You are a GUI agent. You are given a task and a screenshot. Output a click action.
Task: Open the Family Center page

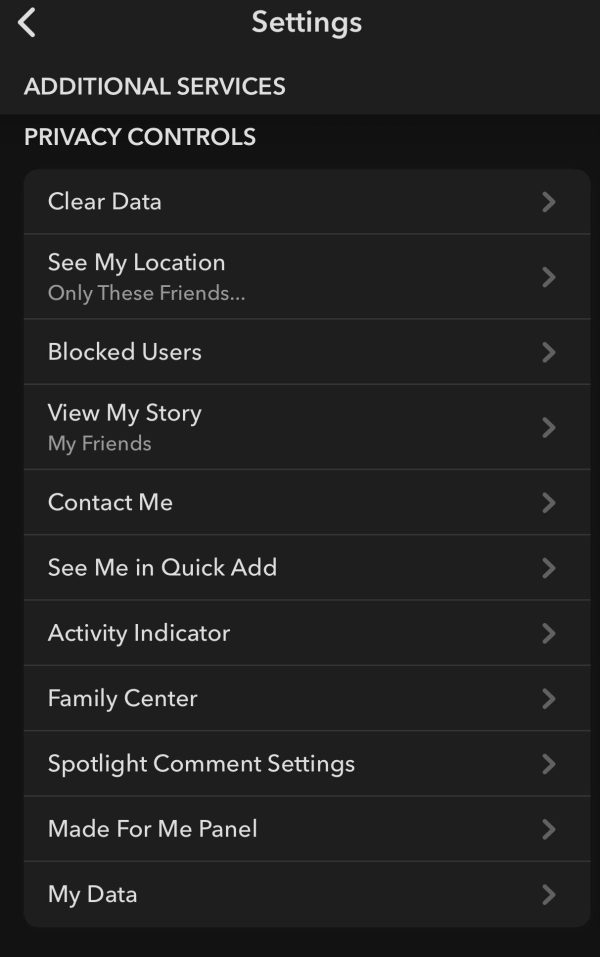pos(124,698)
